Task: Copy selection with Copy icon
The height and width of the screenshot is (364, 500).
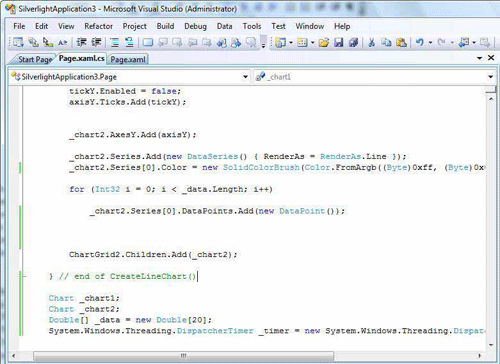Action: [386, 43]
